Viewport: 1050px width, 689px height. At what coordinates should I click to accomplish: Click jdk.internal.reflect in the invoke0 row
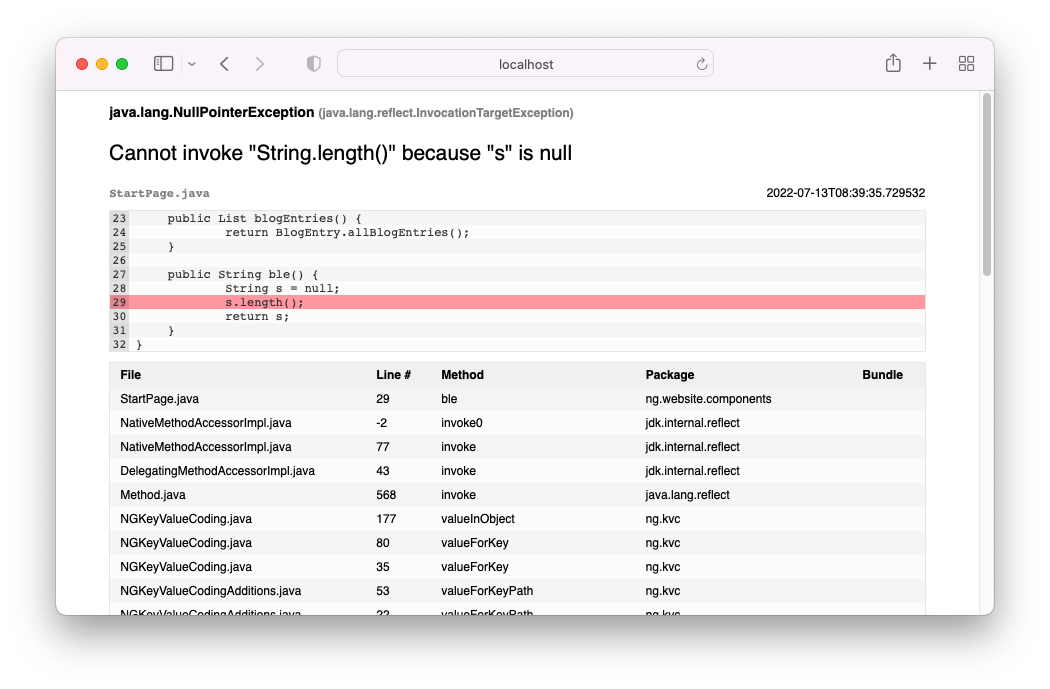click(692, 423)
